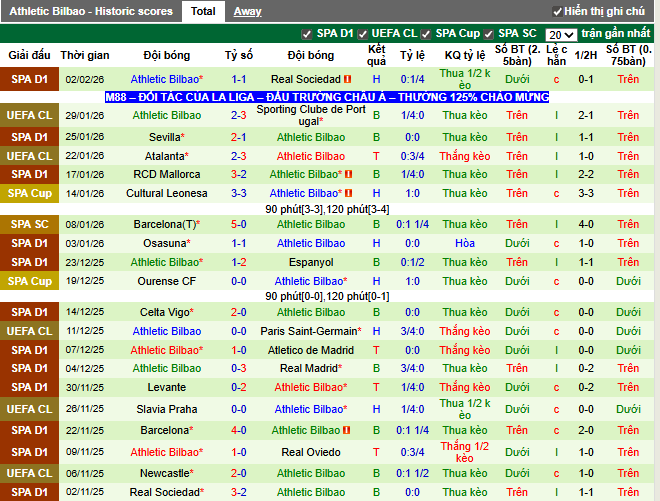Click Real Oviedo team name
The image size is (660, 501).
coord(311,452)
